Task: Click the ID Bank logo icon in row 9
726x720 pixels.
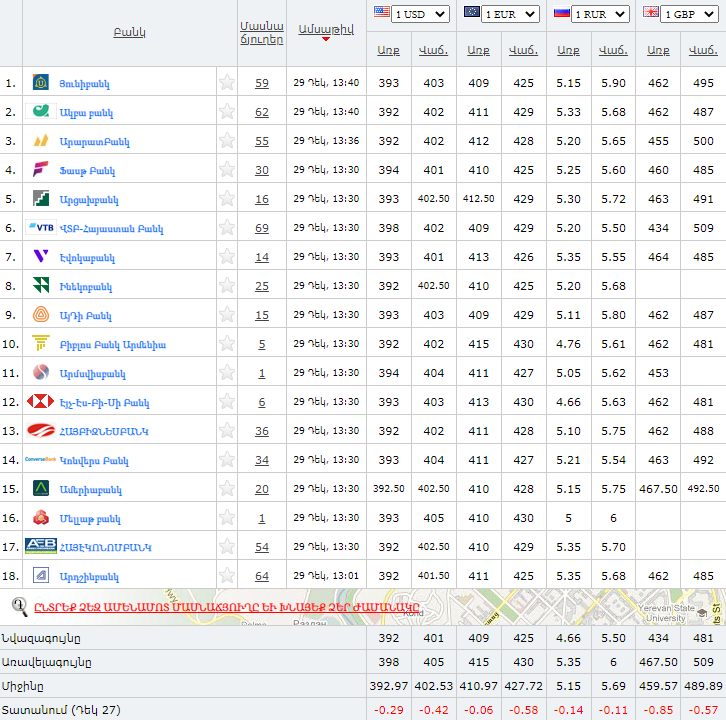Action: pos(41,314)
